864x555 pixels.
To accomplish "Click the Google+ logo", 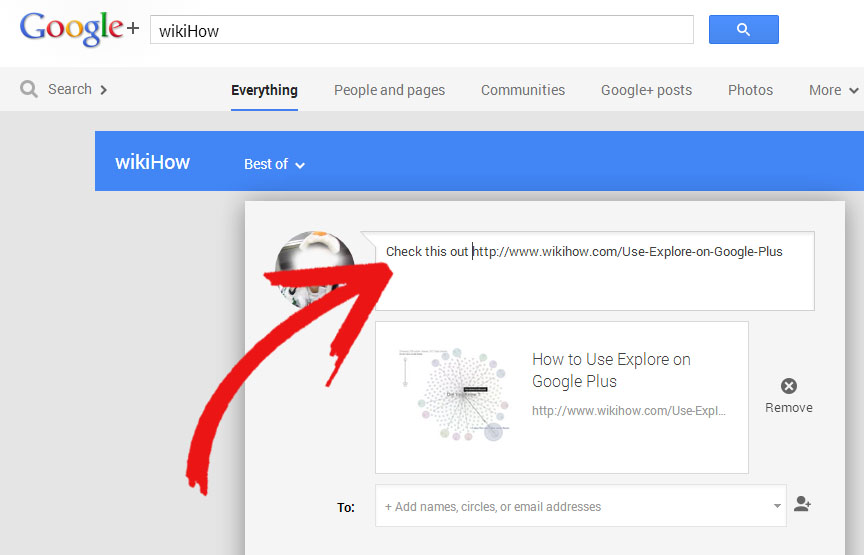I will click(x=79, y=29).
